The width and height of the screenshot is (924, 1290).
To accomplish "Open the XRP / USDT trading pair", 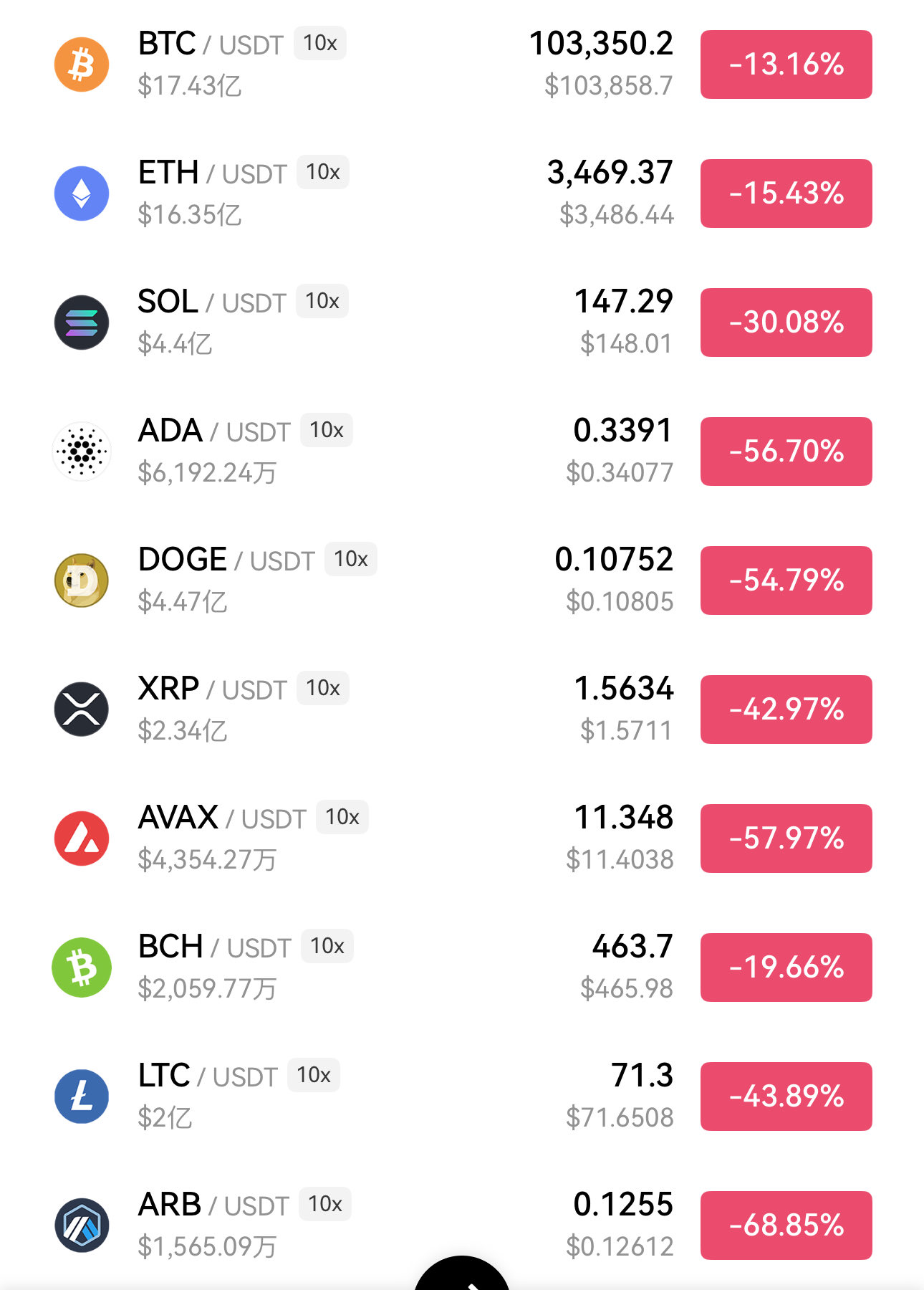I will point(212,689).
